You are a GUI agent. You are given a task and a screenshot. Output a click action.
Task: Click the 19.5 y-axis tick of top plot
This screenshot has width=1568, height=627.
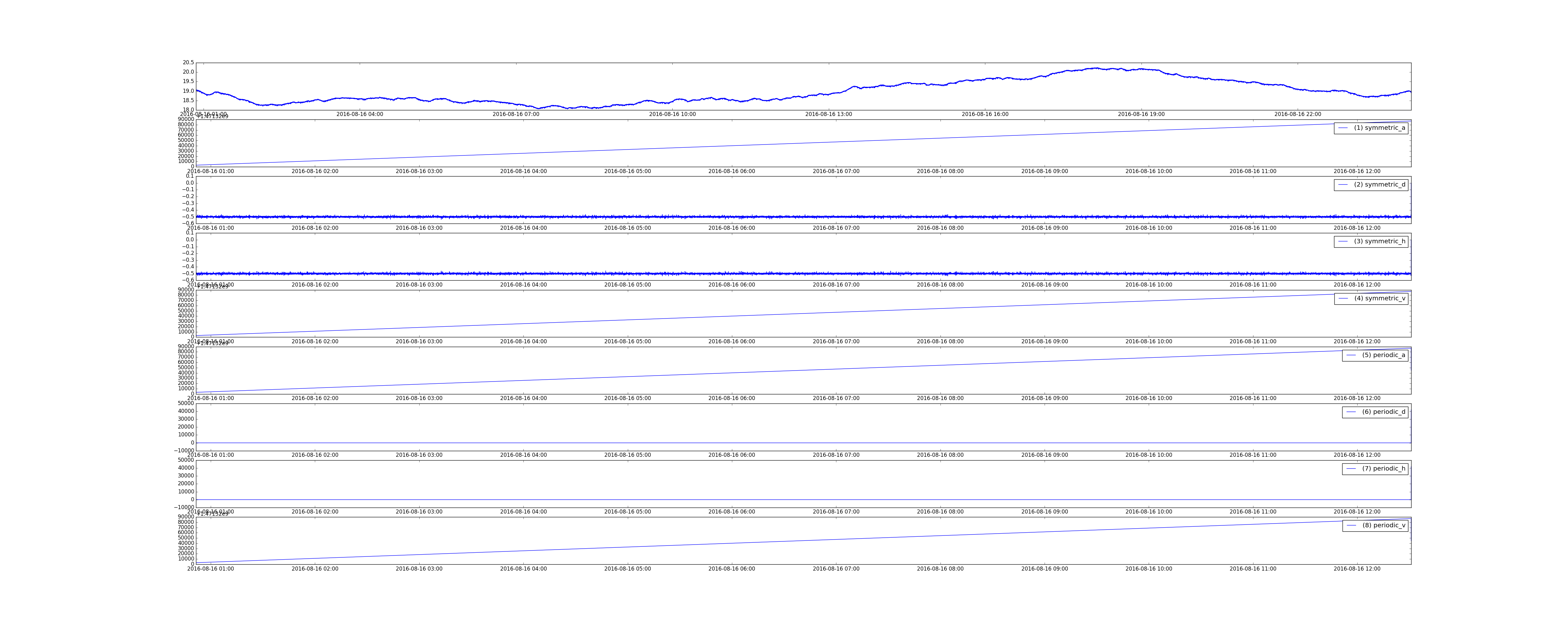(188, 82)
